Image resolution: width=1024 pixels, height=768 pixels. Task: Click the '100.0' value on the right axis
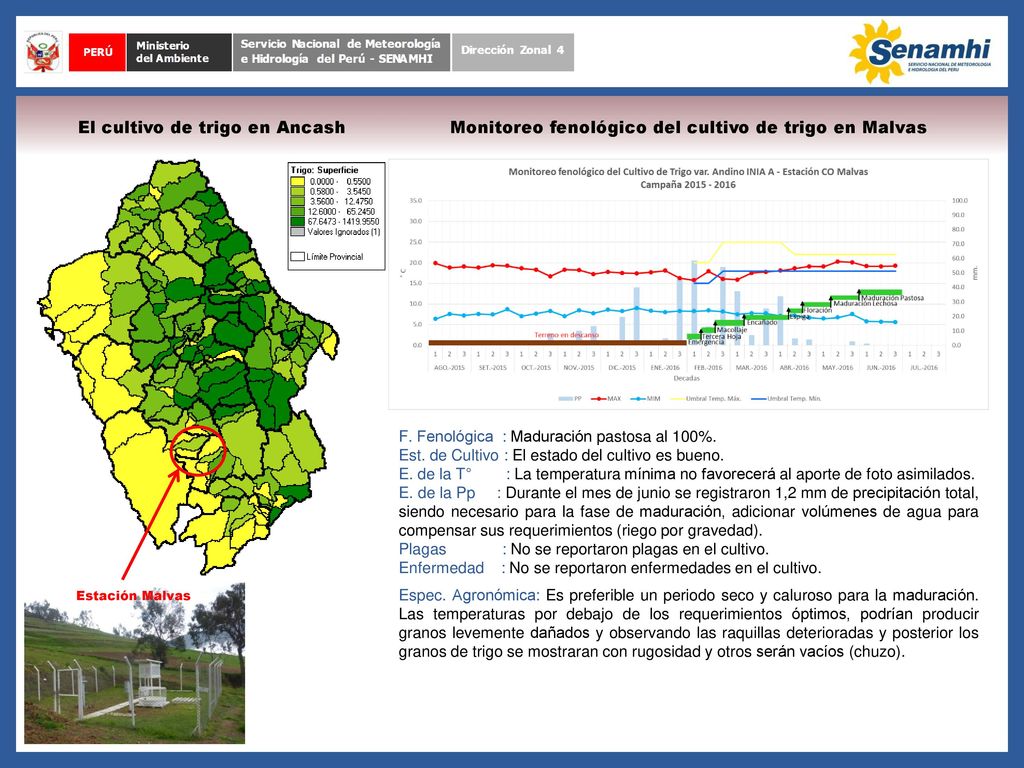959,200
